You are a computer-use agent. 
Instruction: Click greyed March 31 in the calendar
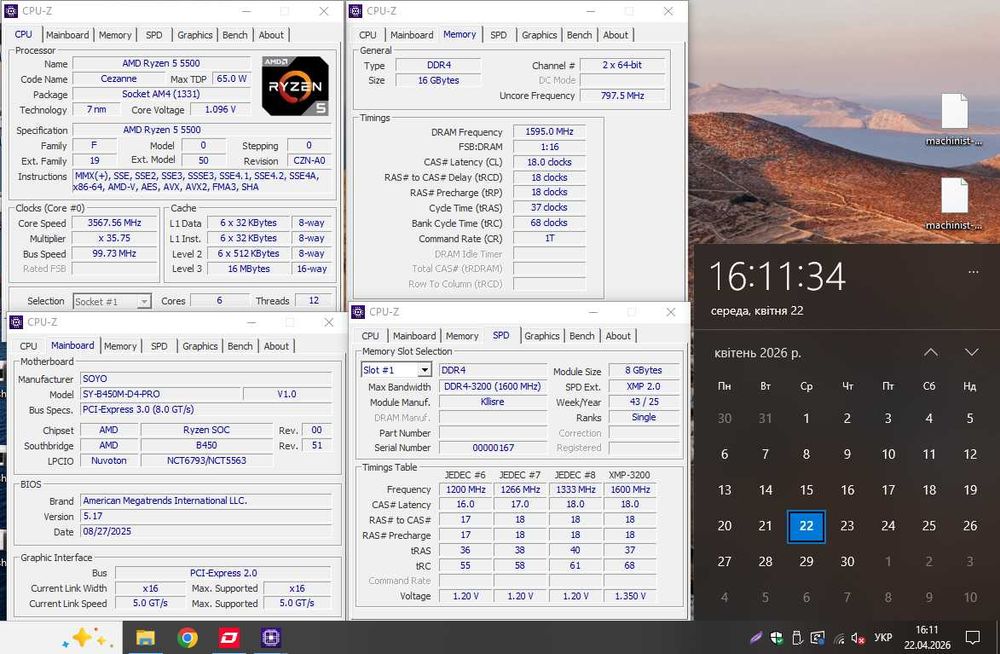tap(765, 419)
